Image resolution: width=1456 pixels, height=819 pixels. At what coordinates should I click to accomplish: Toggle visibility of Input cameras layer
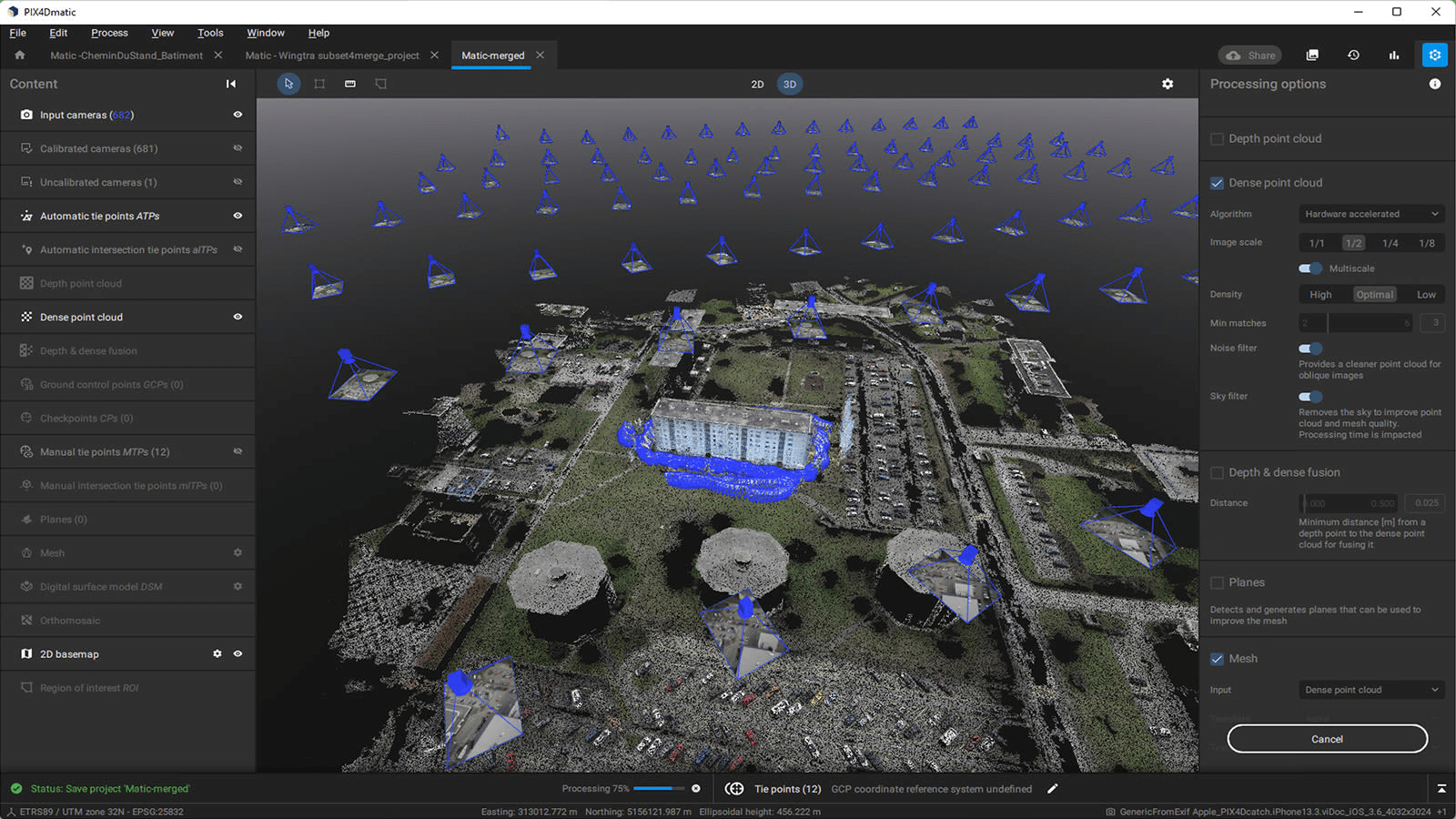point(237,115)
